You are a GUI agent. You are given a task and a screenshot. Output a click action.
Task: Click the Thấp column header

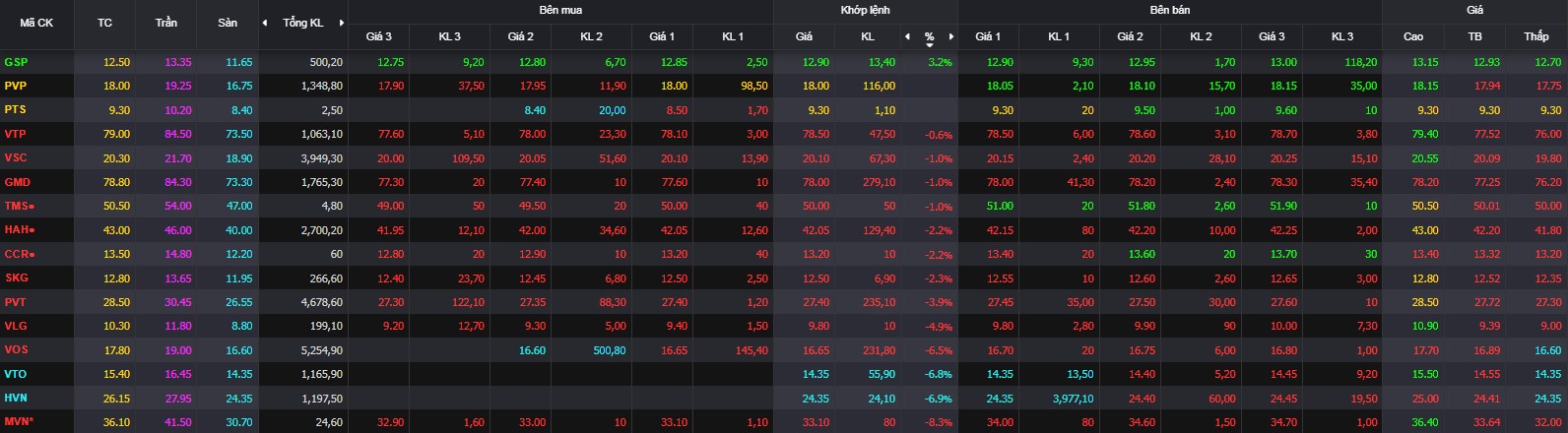coord(1535,36)
